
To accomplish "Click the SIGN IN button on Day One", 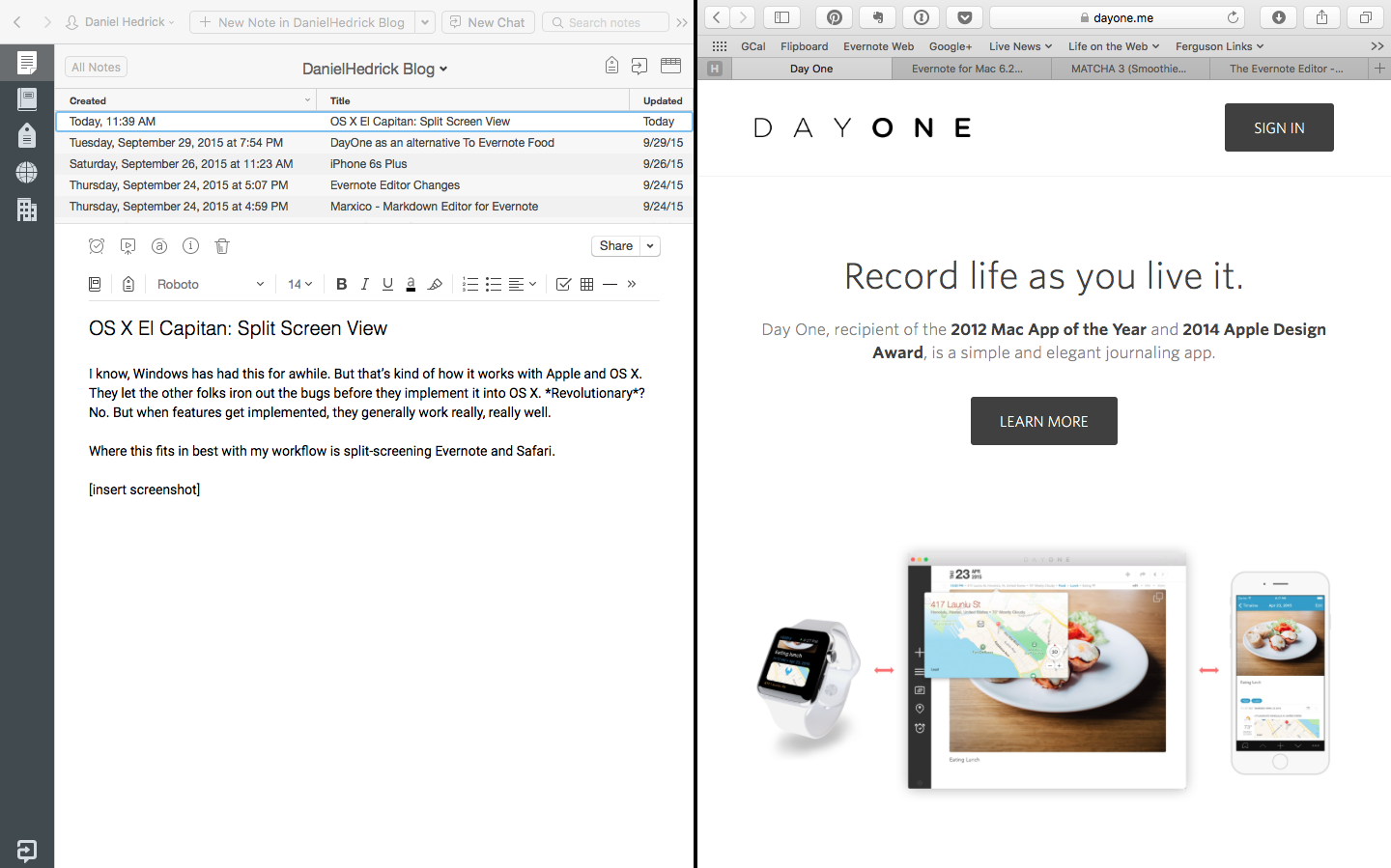I will (x=1279, y=126).
